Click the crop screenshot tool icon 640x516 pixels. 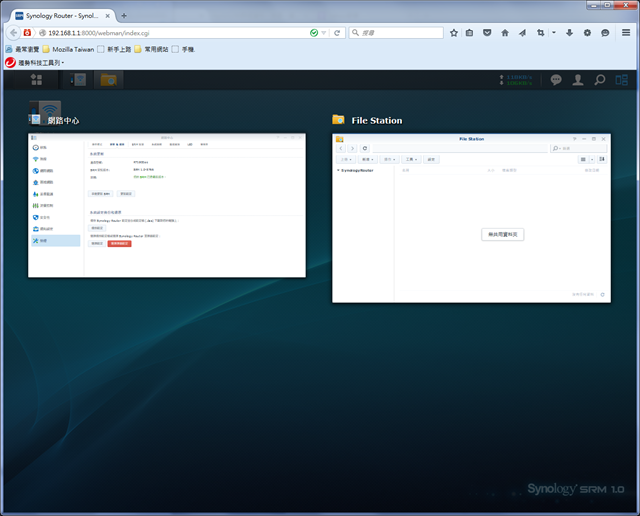(541, 33)
